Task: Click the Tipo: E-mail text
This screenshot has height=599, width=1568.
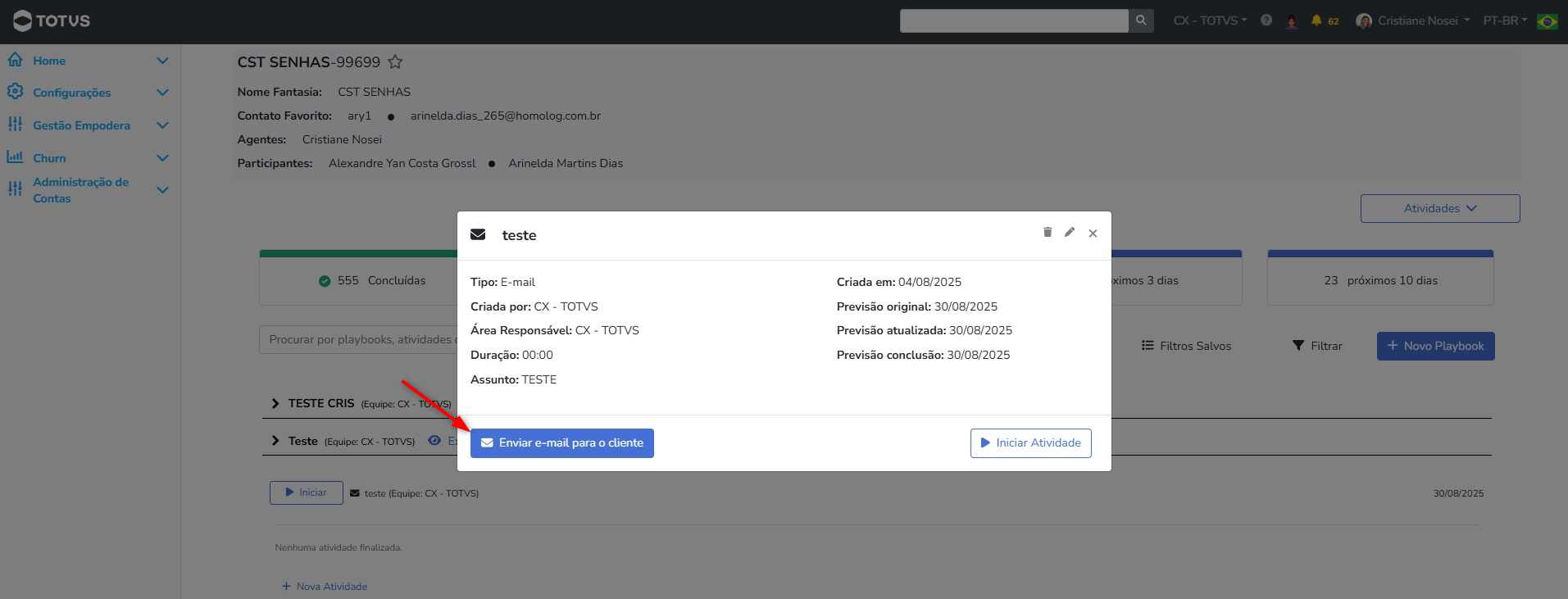Action: [502, 282]
